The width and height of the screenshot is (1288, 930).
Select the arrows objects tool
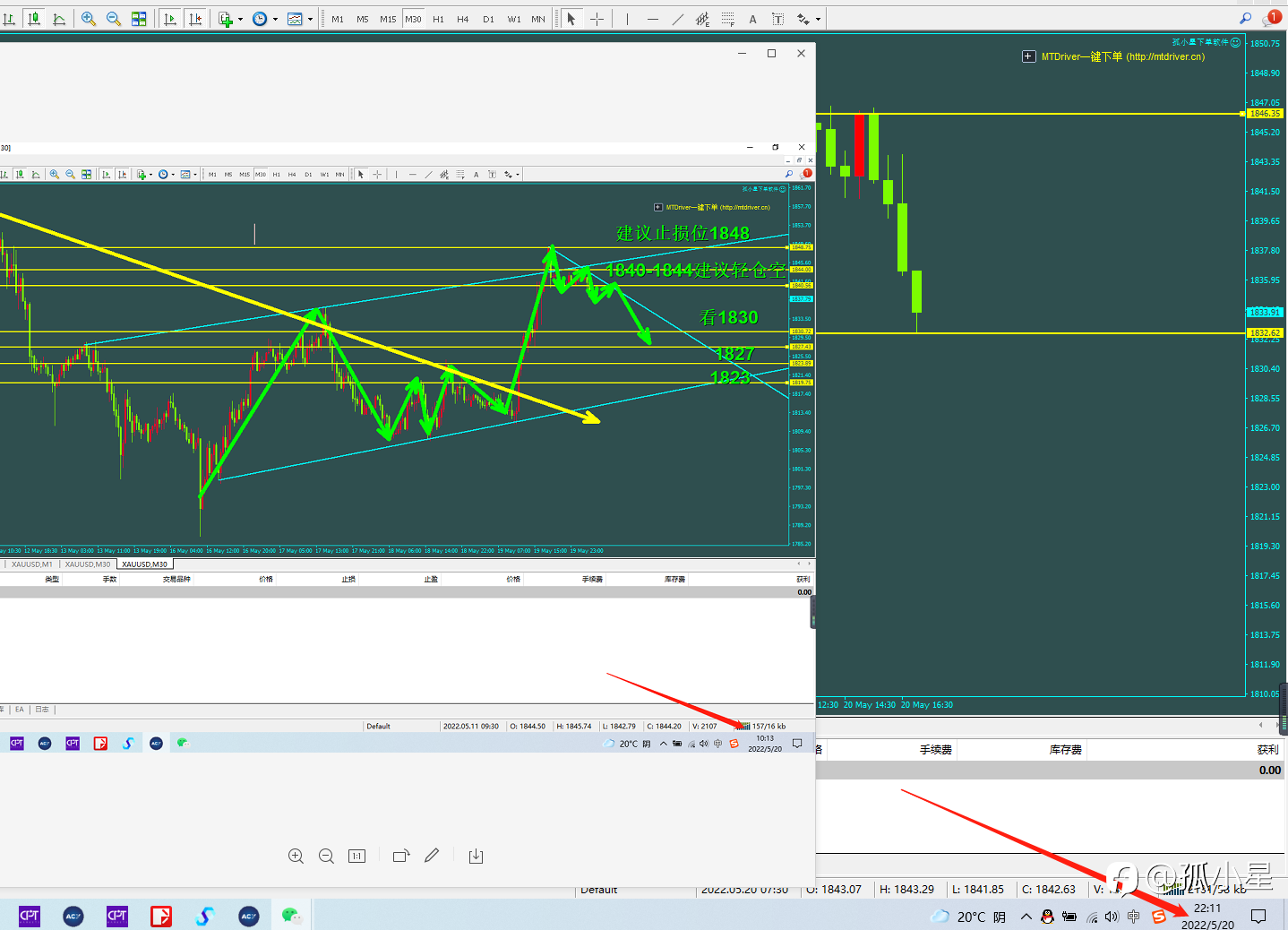(803, 19)
